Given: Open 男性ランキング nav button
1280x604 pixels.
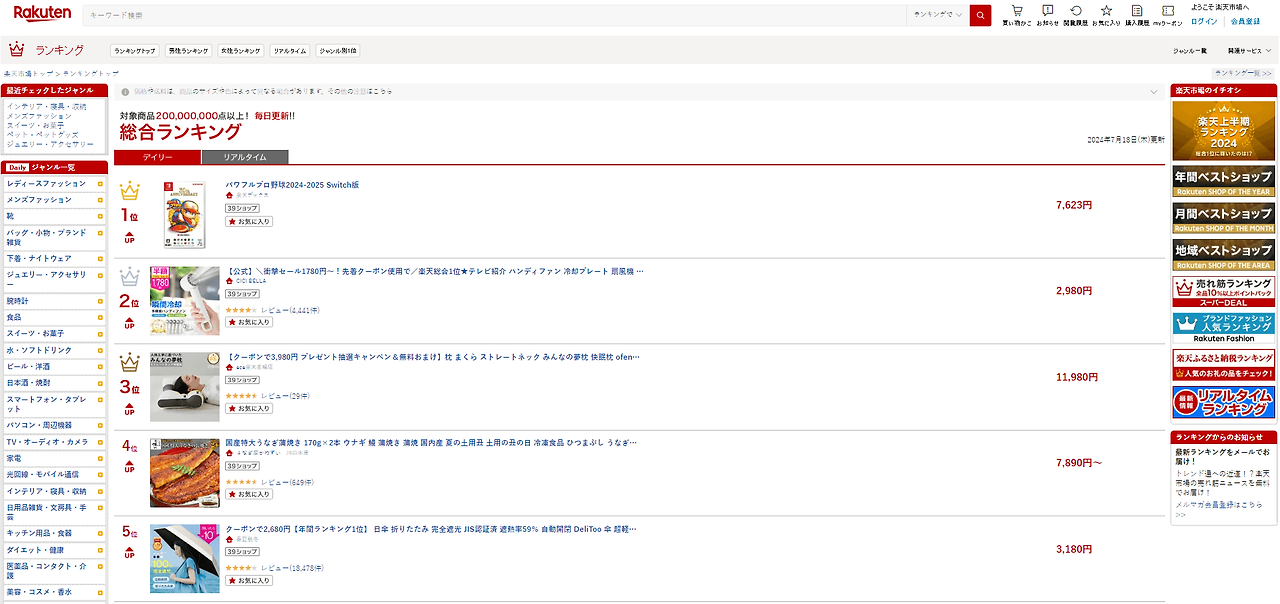Looking at the screenshot, I should [x=188, y=50].
